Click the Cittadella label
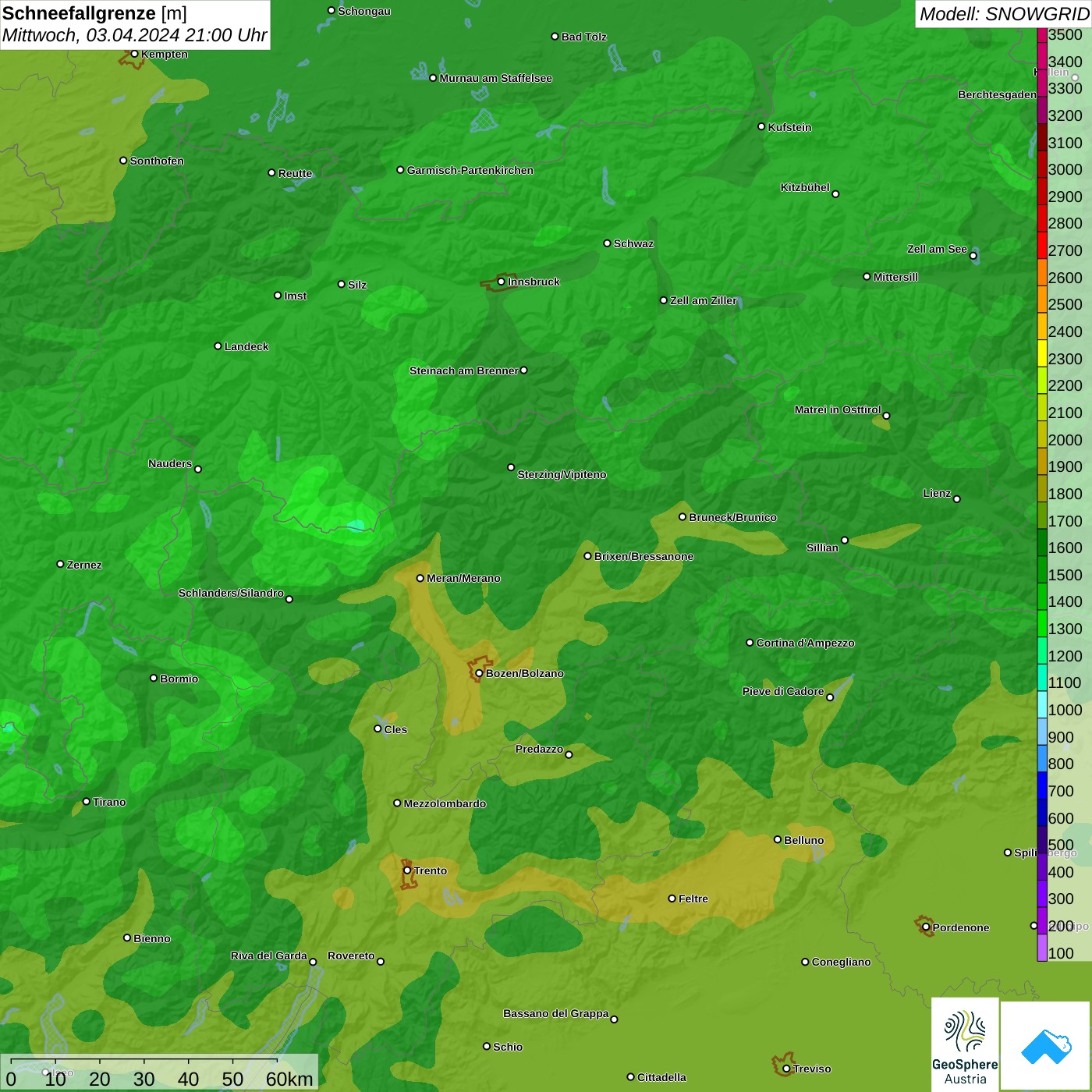 pos(661,1077)
